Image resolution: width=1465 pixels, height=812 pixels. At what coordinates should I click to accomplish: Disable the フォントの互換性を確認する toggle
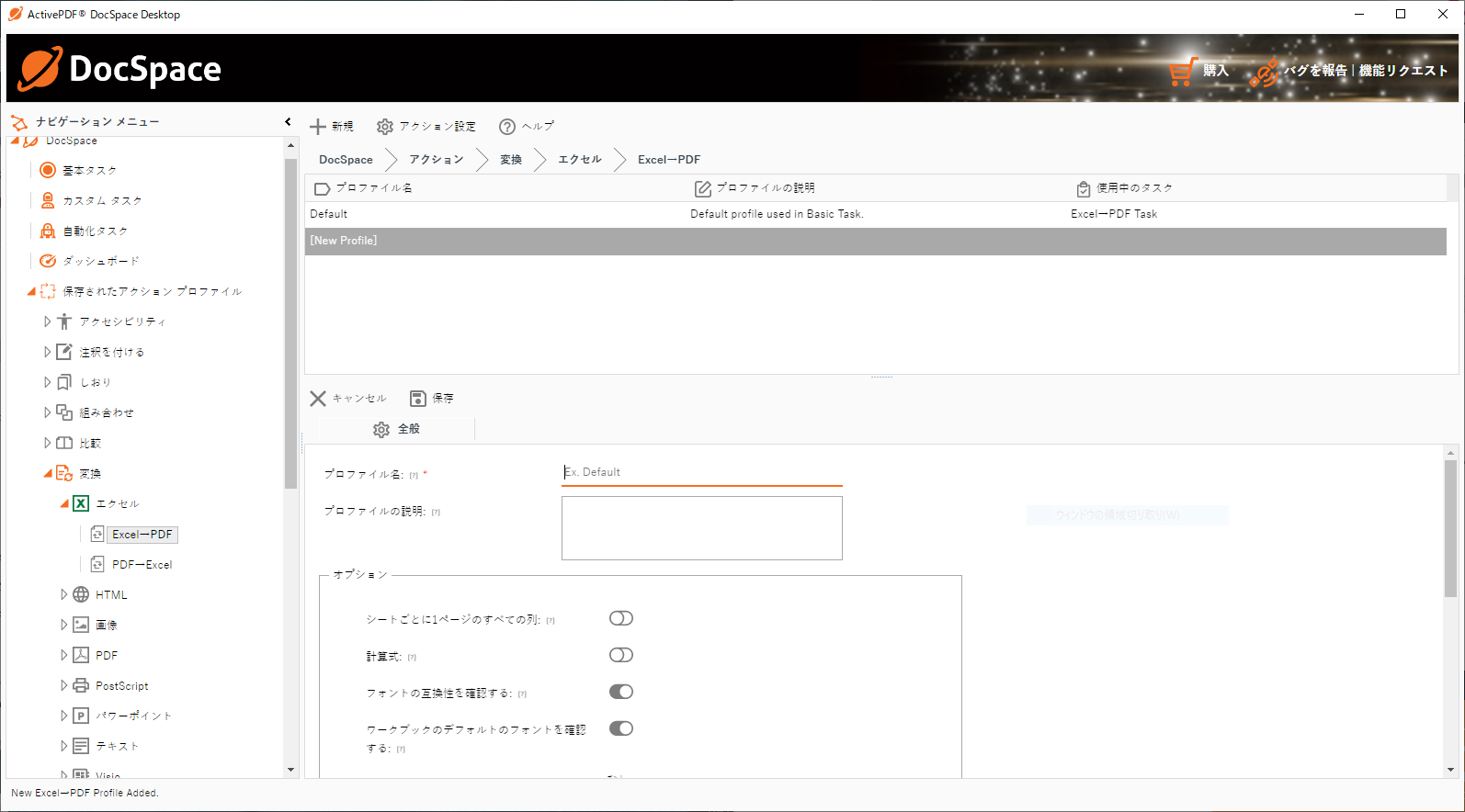[x=621, y=692]
